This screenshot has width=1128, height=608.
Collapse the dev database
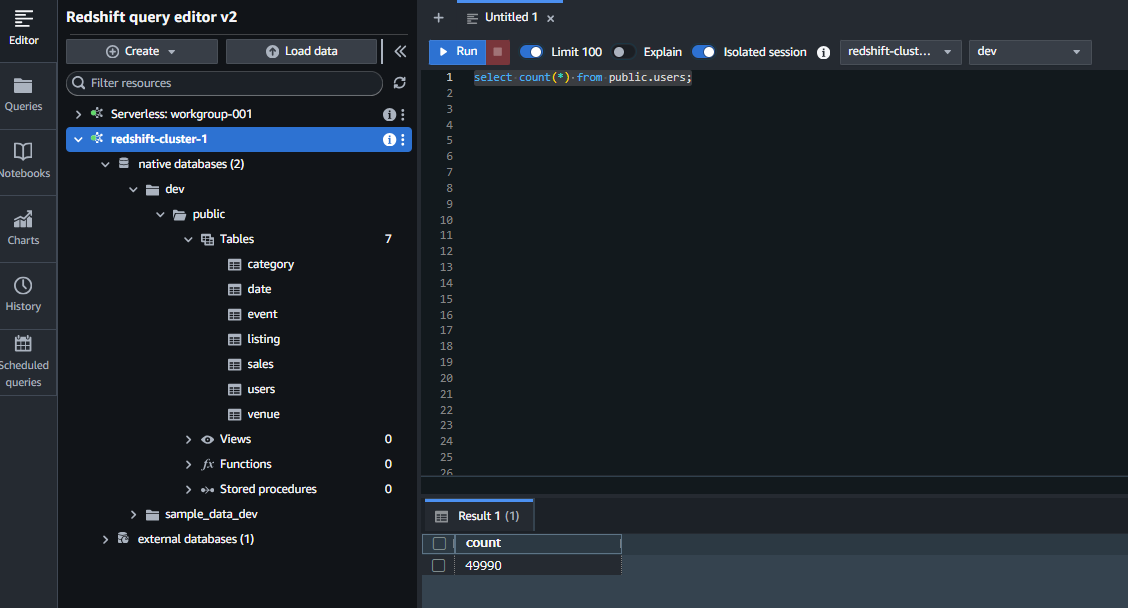133,190
